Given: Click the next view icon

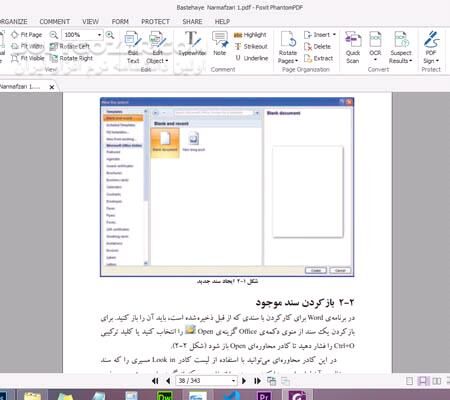Looking at the screenshot, I should point(286,381).
